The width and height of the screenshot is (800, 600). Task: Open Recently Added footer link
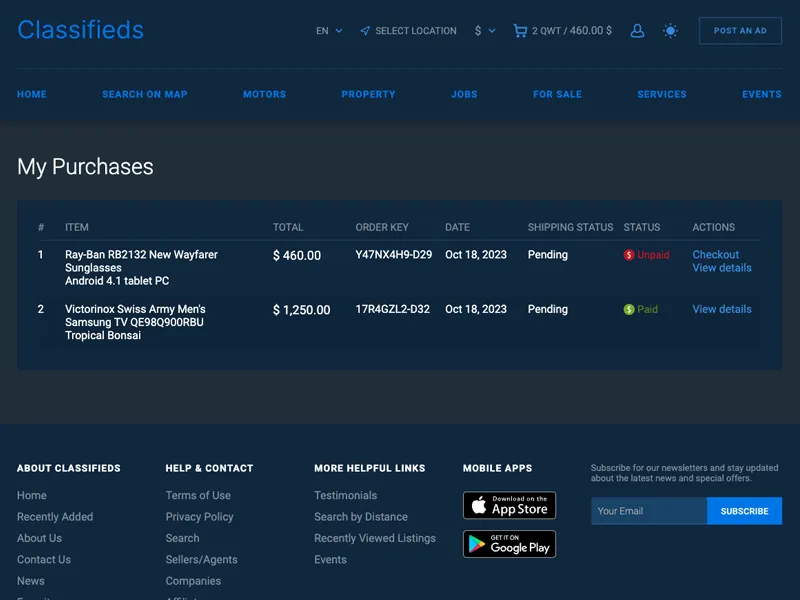pyautogui.click(x=55, y=517)
